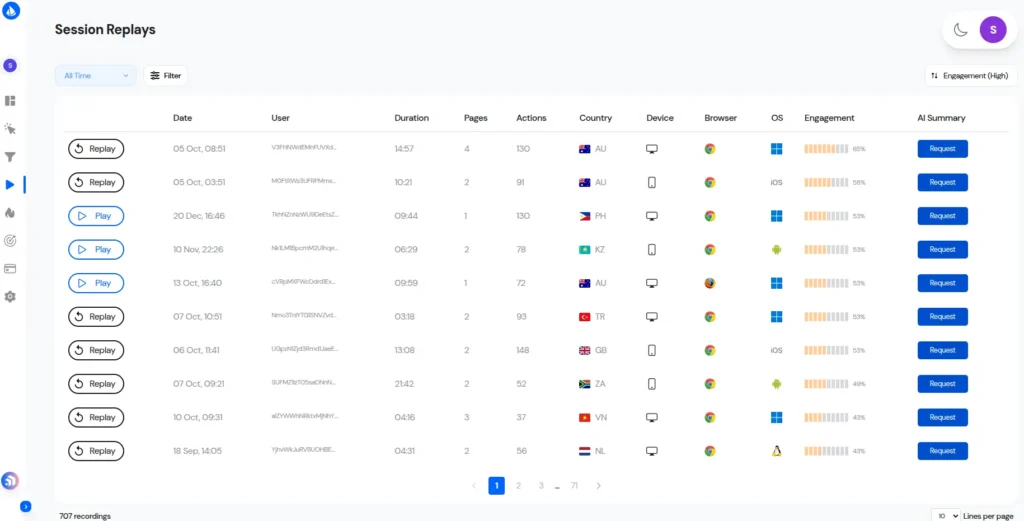
Task: Click the Engagement column header
Action: click(x=829, y=118)
